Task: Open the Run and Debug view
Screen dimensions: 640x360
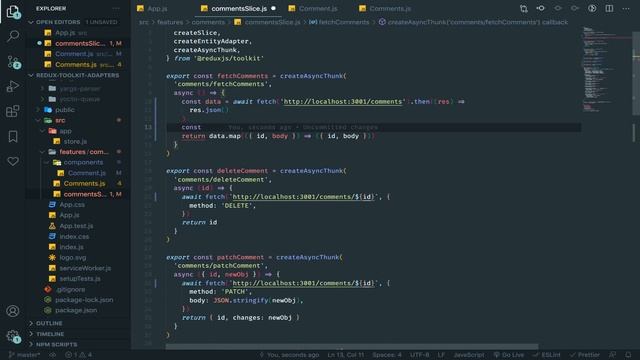Action: [13, 86]
